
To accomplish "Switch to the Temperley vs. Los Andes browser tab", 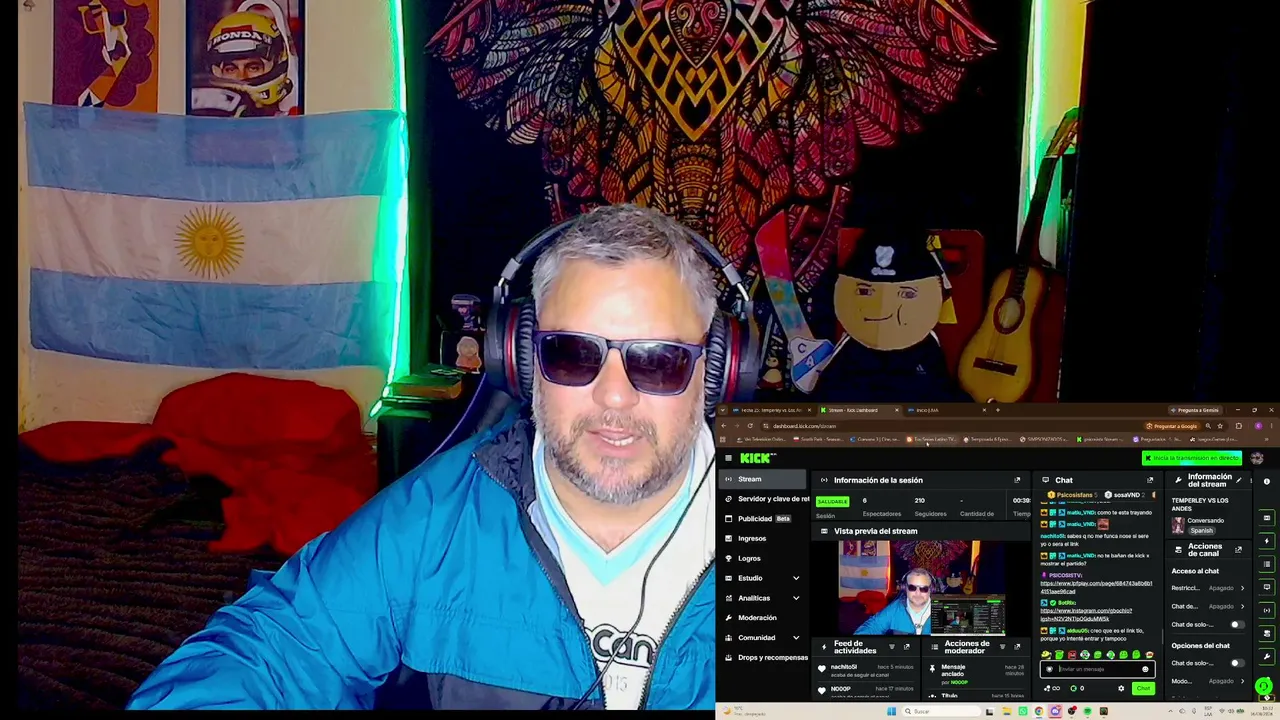I will point(773,410).
